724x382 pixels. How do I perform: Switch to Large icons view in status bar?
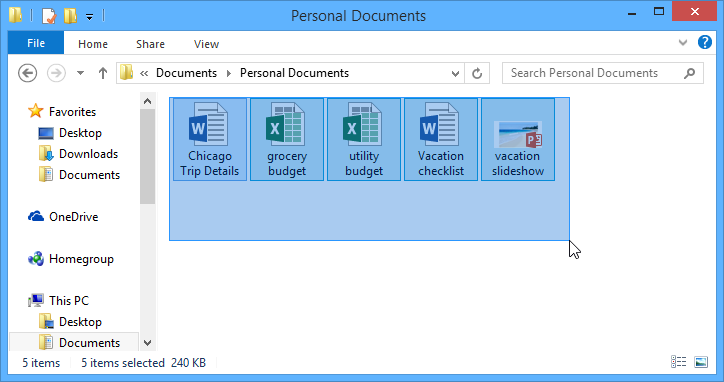pos(701,362)
